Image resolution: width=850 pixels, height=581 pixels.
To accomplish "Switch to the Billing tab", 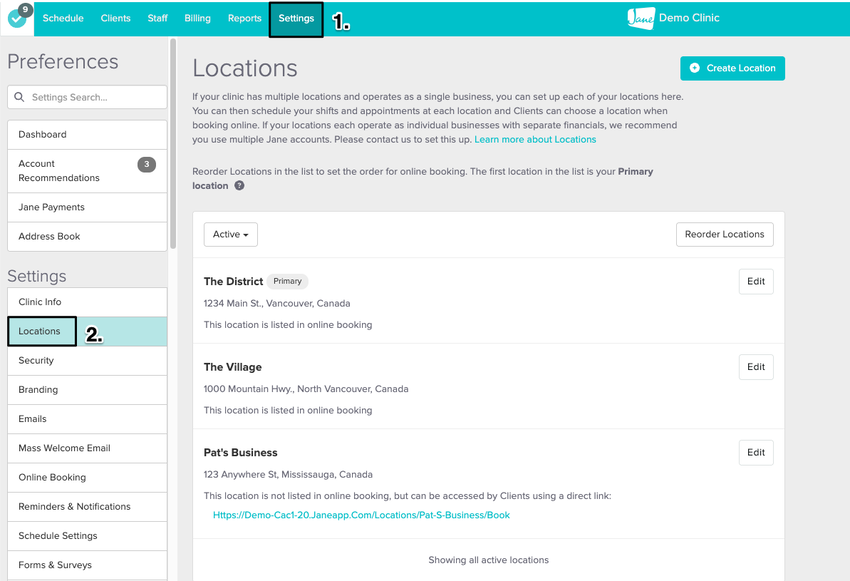I will tap(197, 18).
